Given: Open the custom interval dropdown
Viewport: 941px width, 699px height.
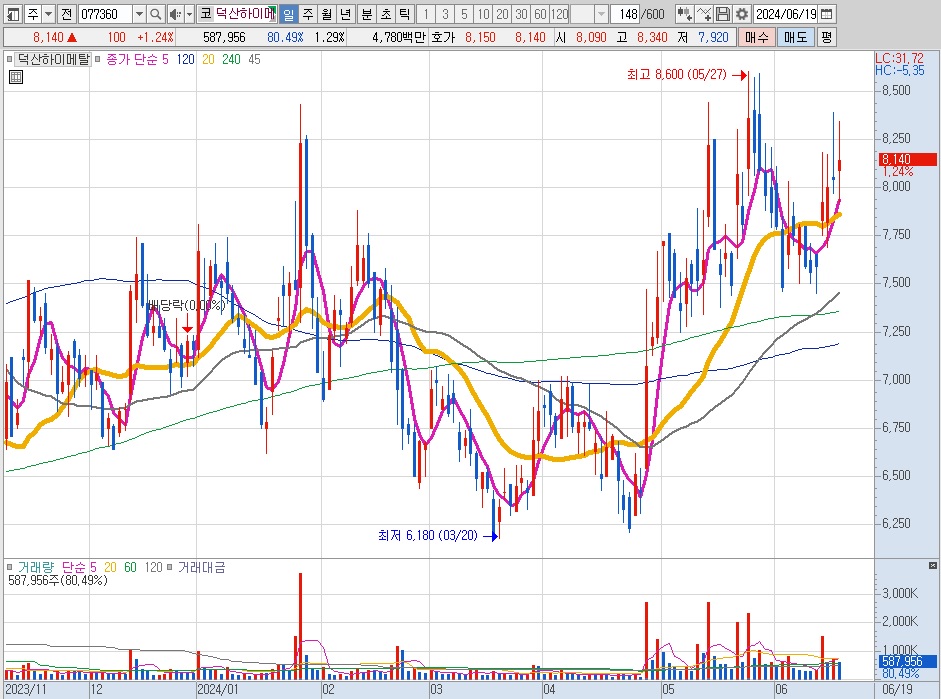Looking at the screenshot, I should pyautogui.click(x=601, y=14).
